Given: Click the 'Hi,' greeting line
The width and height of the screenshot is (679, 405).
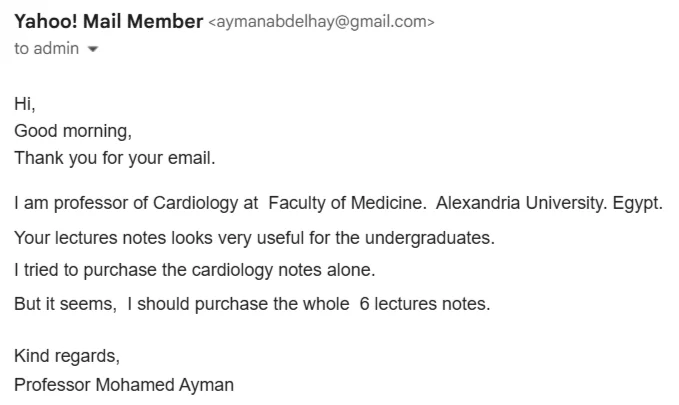Looking at the screenshot, I should (x=25, y=102).
